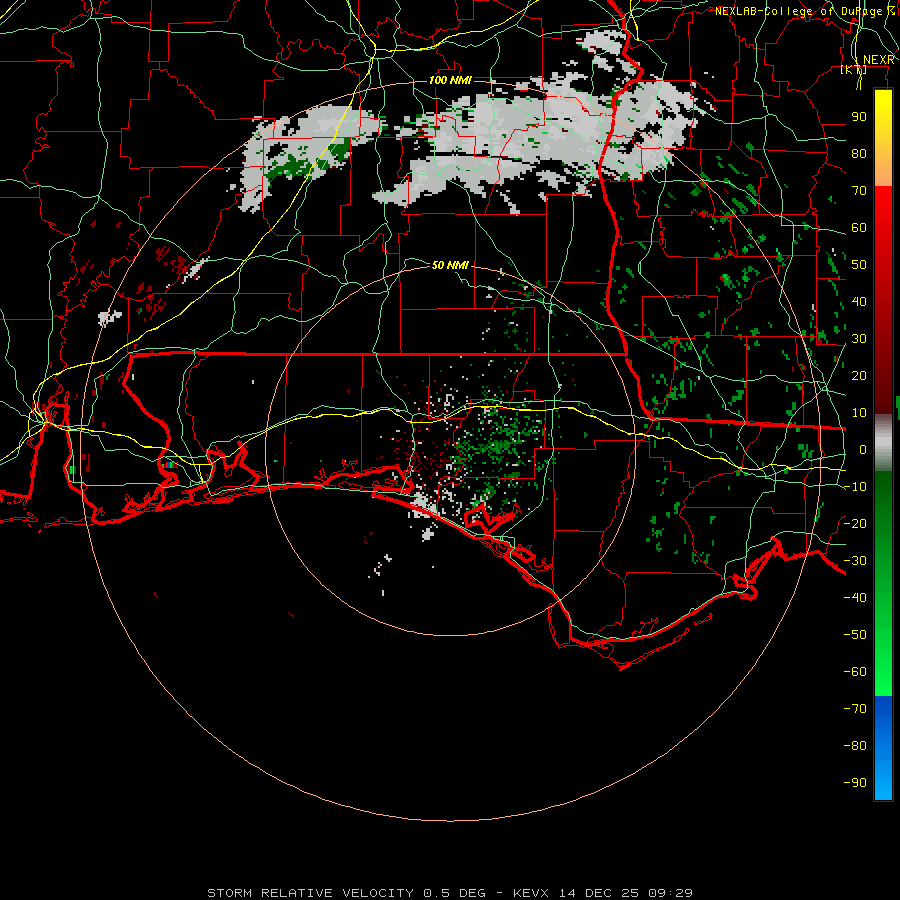
Task: Click the KT units label above color bar
Action: pos(854,69)
